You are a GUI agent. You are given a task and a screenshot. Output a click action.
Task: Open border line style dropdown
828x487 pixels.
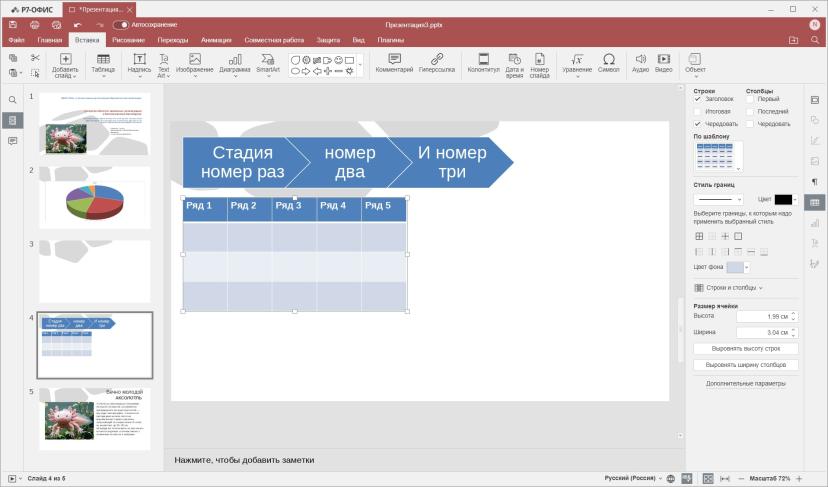pos(739,199)
